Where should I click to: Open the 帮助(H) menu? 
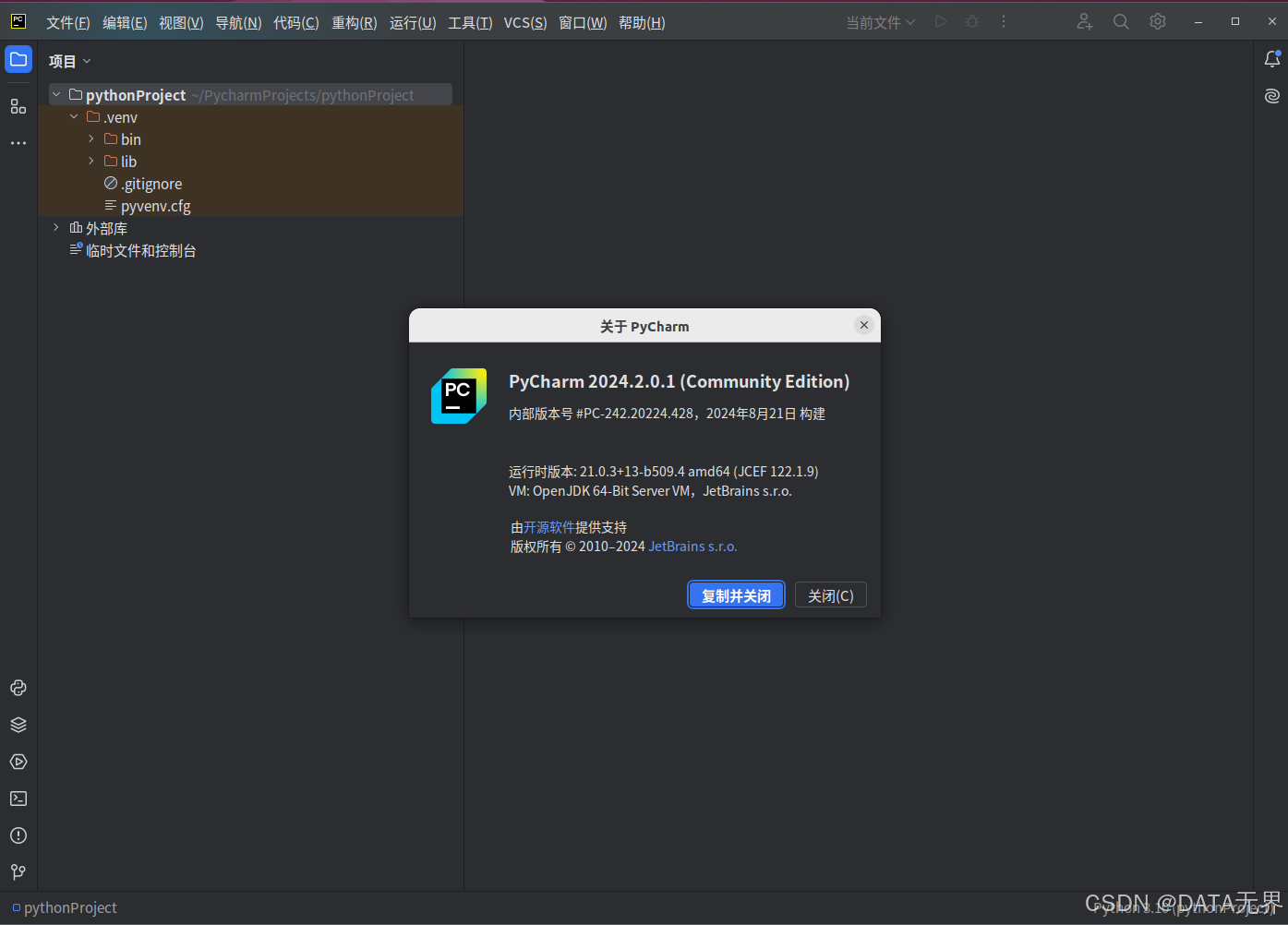tap(642, 22)
